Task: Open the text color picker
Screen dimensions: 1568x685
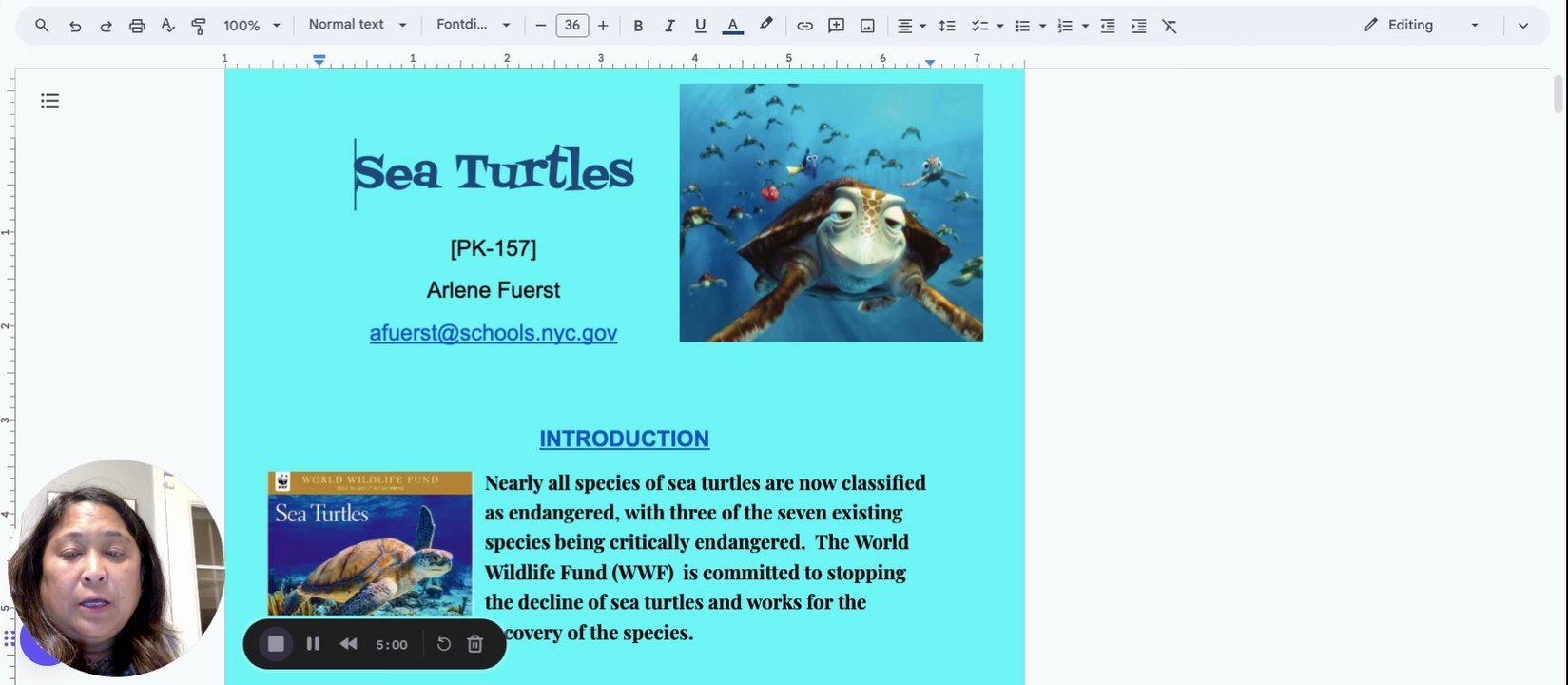Action: [x=732, y=26]
